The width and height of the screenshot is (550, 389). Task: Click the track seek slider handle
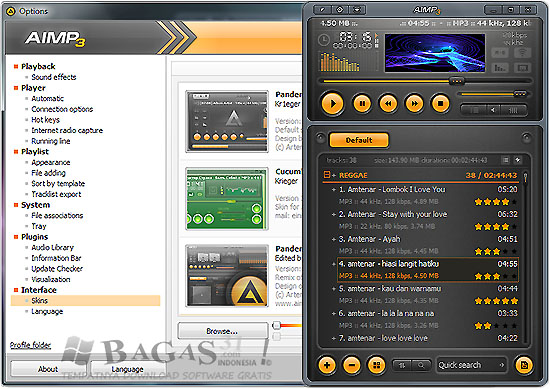[x=457, y=81]
